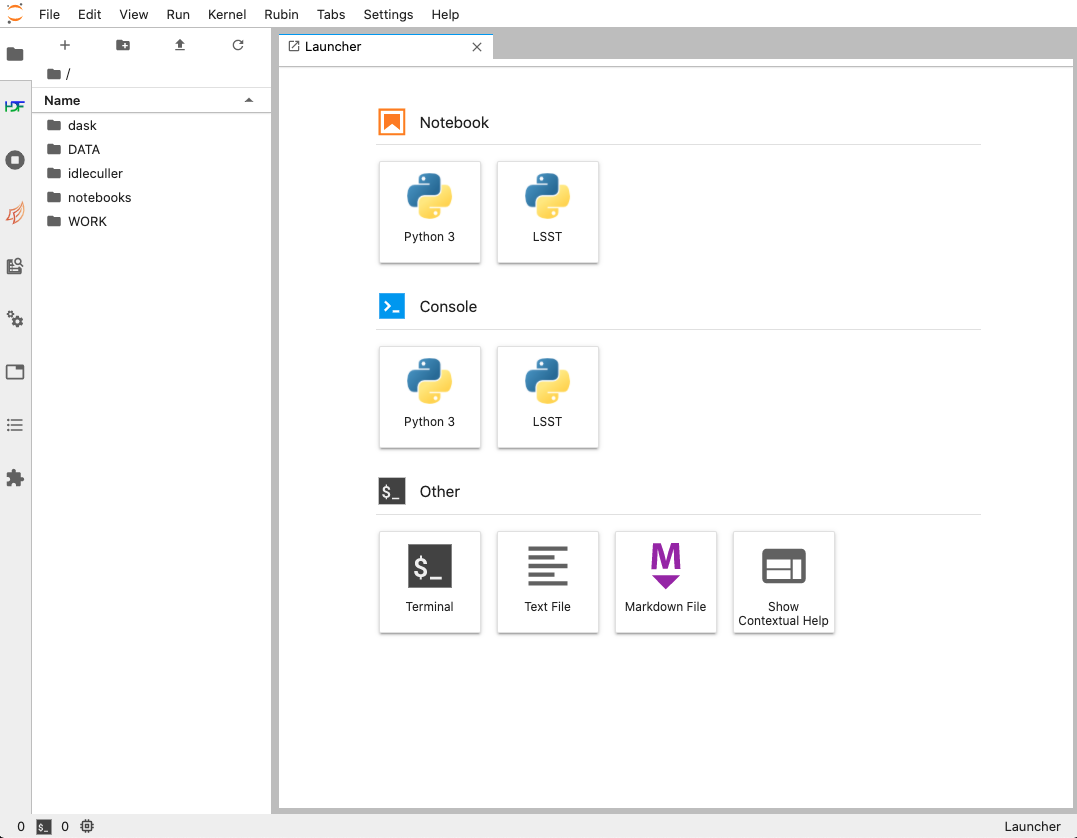Launch a Python 3 notebook

pyautogui.click(x=430, y=212)
